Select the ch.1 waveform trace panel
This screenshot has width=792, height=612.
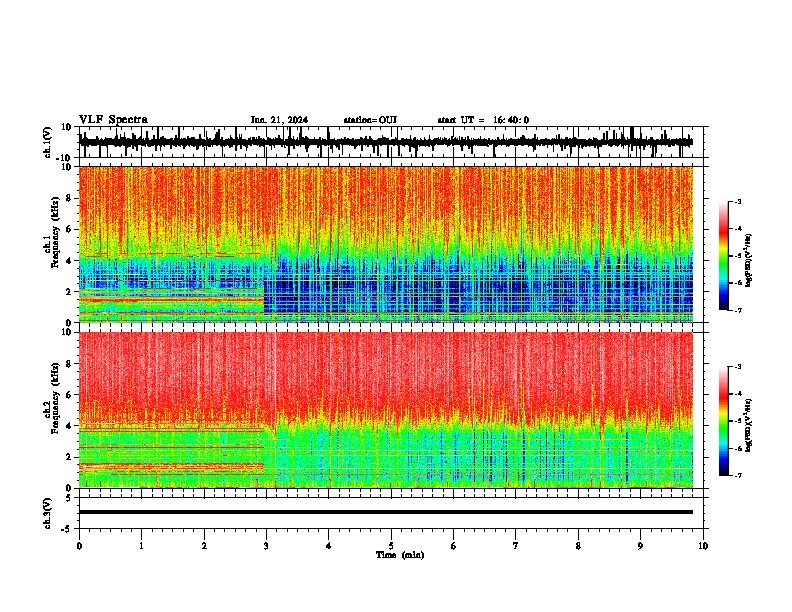click(x=391, y=142)
